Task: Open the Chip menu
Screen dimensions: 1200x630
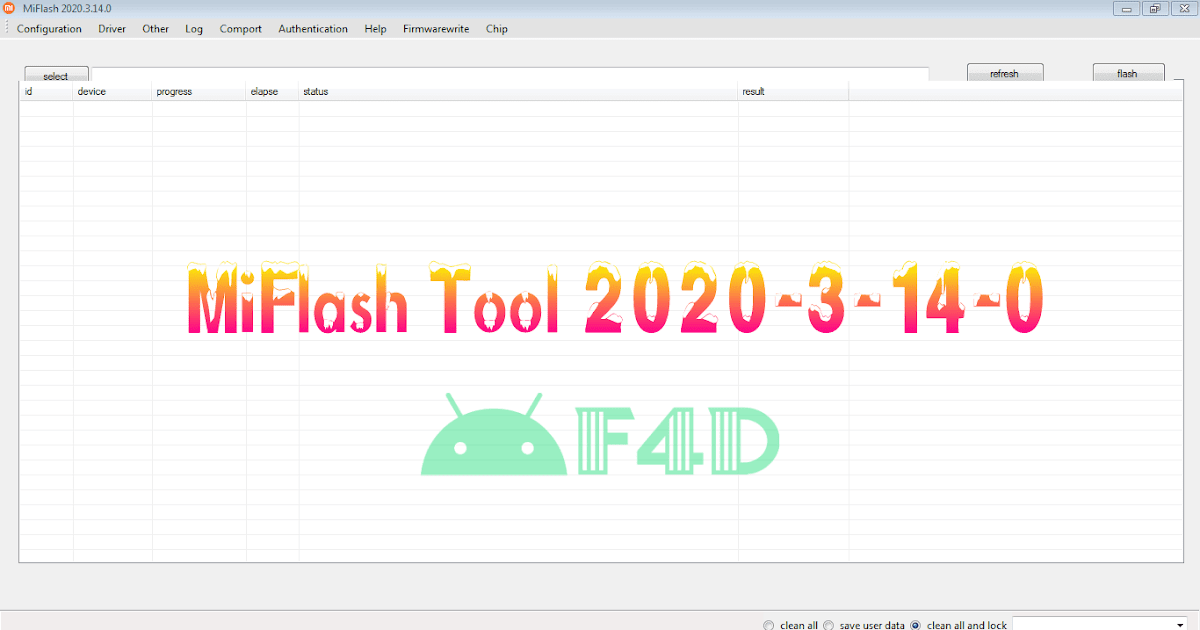Action: pyautogui.click(x=496, y=29)
